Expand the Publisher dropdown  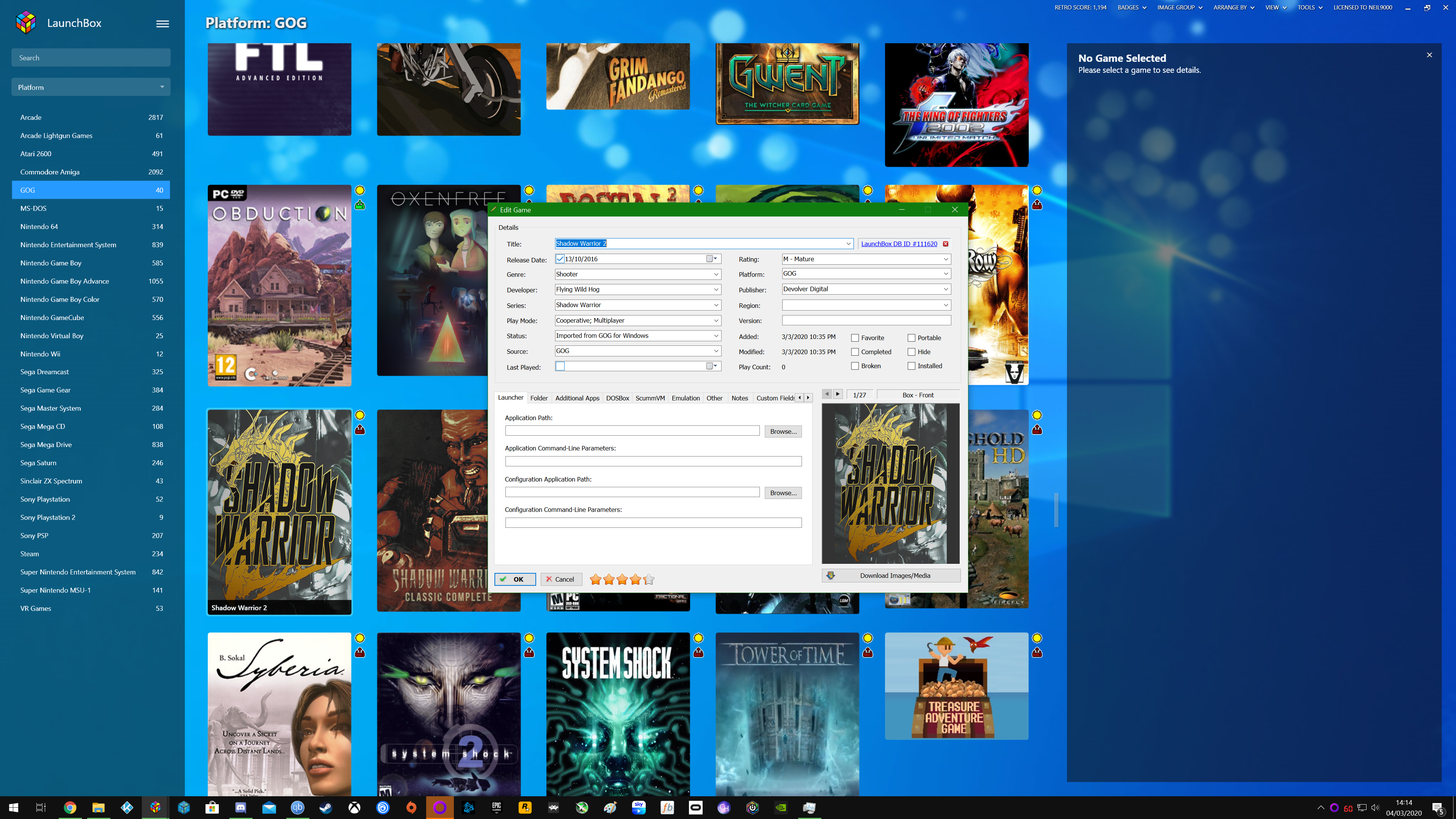[x=946, y=289]
